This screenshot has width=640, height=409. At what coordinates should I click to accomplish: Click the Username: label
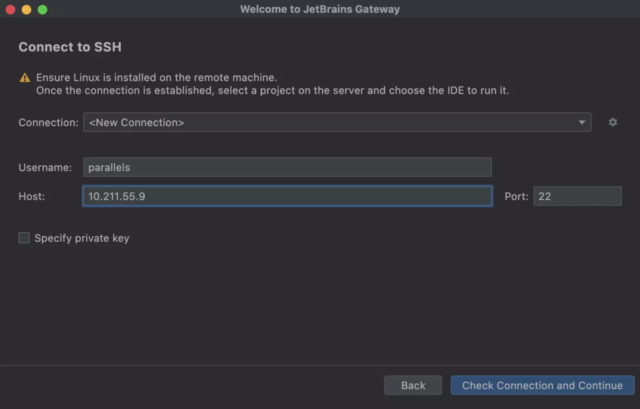[45, 167]
